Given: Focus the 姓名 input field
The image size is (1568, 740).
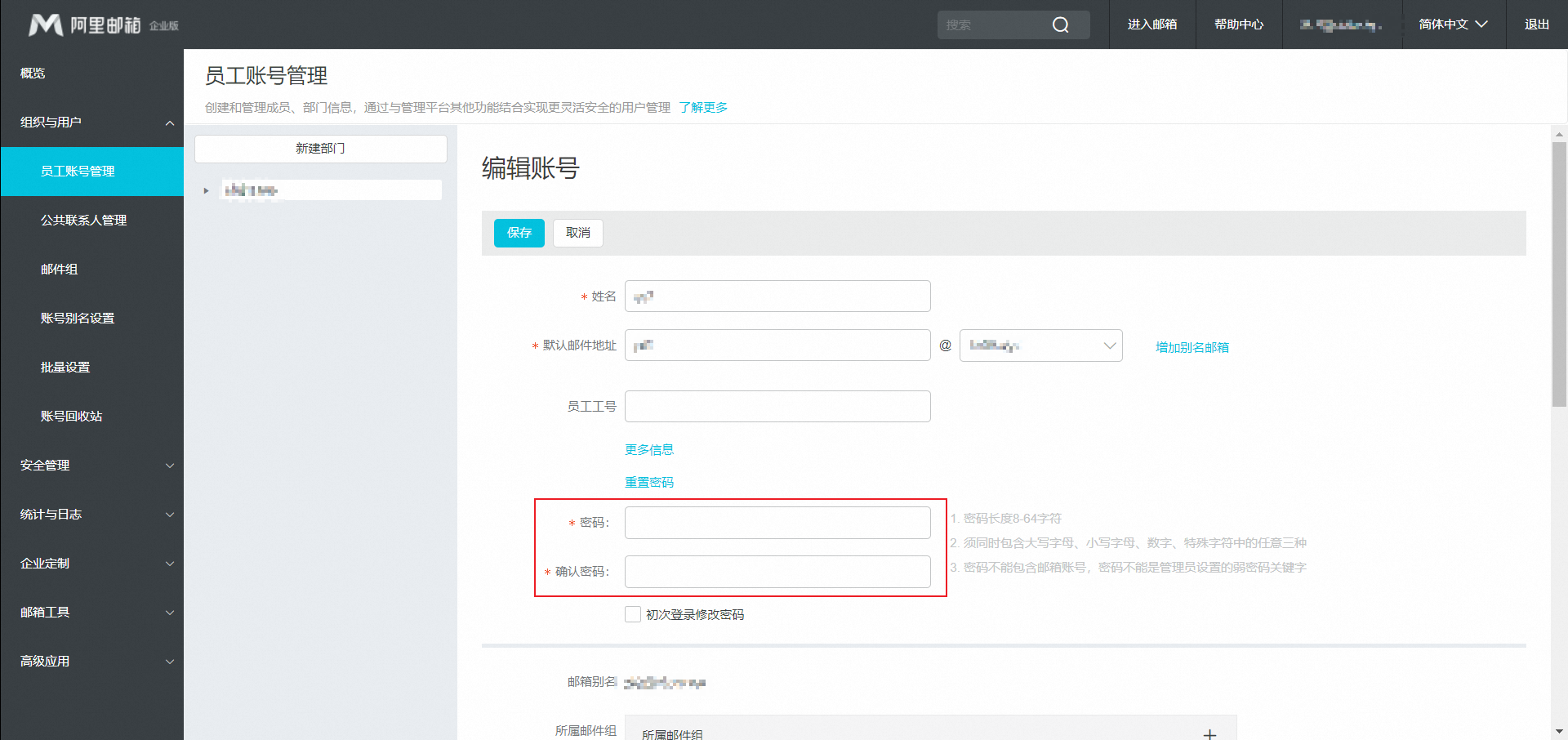Looking at the screenshot, I should 777,296.
